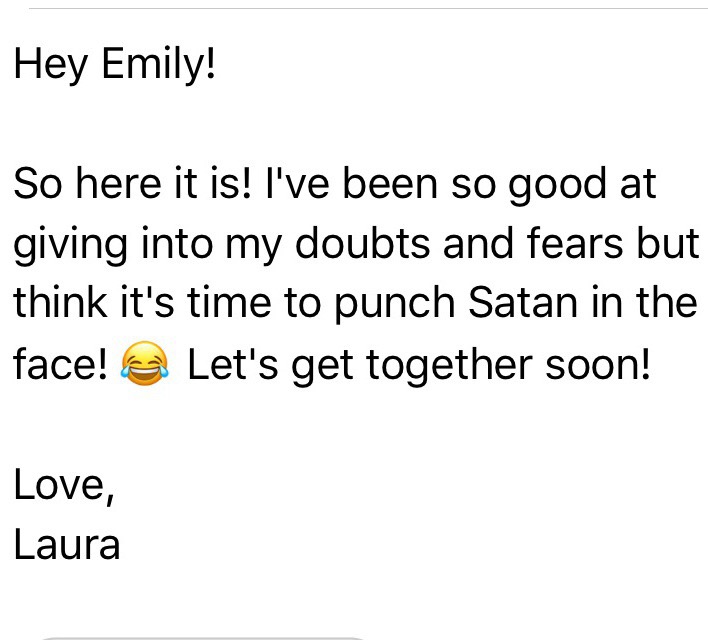Image resolution: width=708 pixels, height=640 pixels.
Task: Click the word 'soon!' ending the message
Action: (598, 364)
